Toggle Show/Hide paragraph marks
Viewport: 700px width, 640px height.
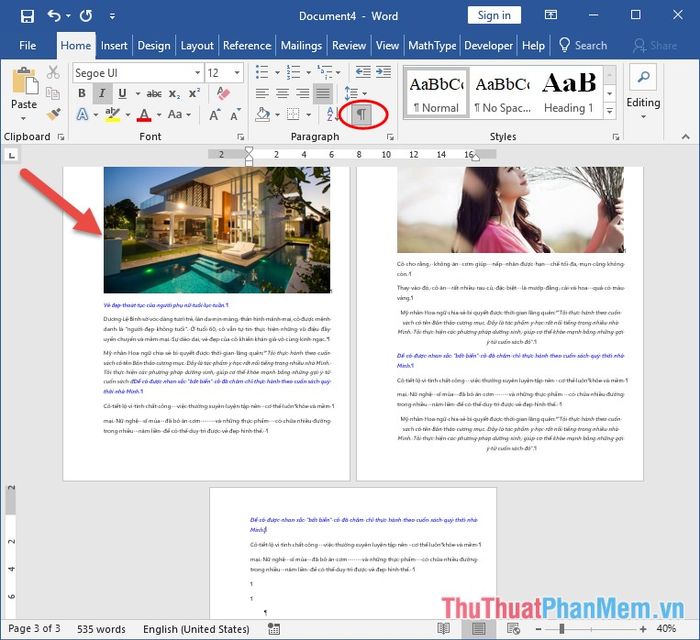click(x=362, y=115)
